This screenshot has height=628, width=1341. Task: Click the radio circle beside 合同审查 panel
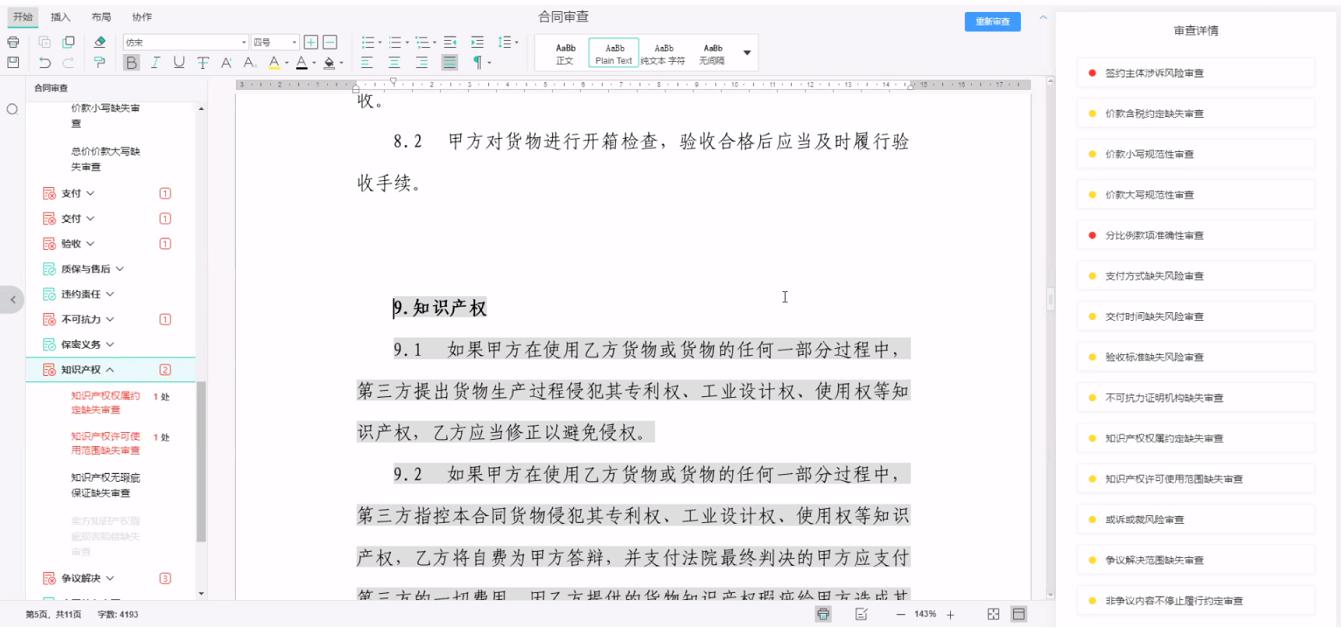pos(12,109)
